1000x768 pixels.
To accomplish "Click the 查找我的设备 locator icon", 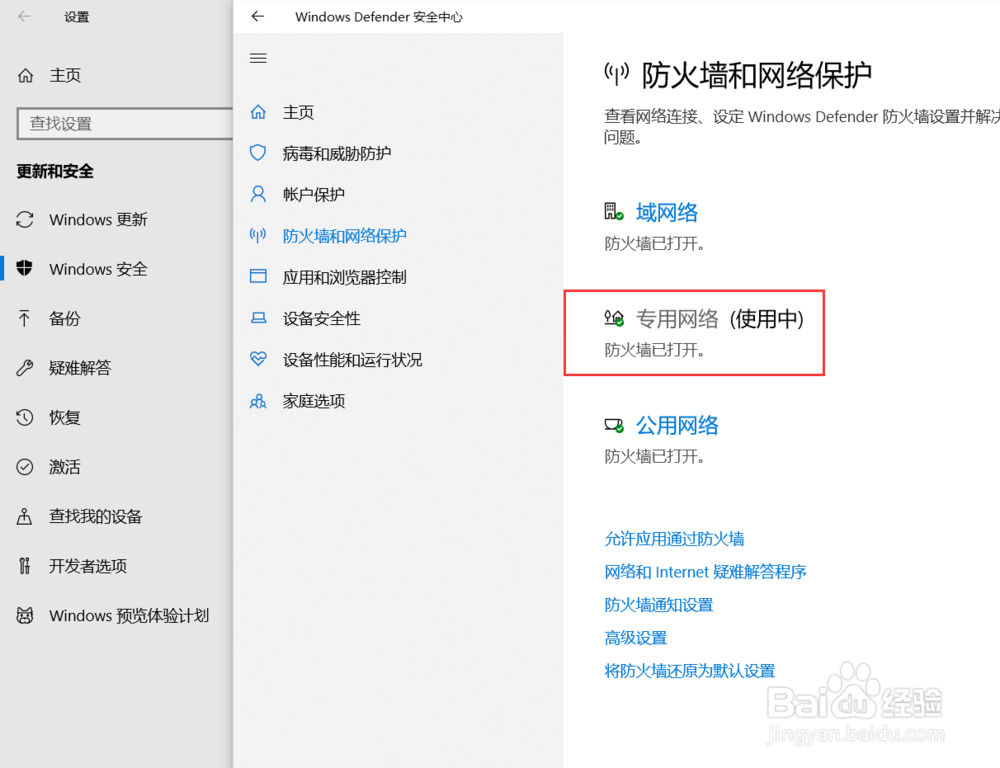I will (x=25, y=516).
